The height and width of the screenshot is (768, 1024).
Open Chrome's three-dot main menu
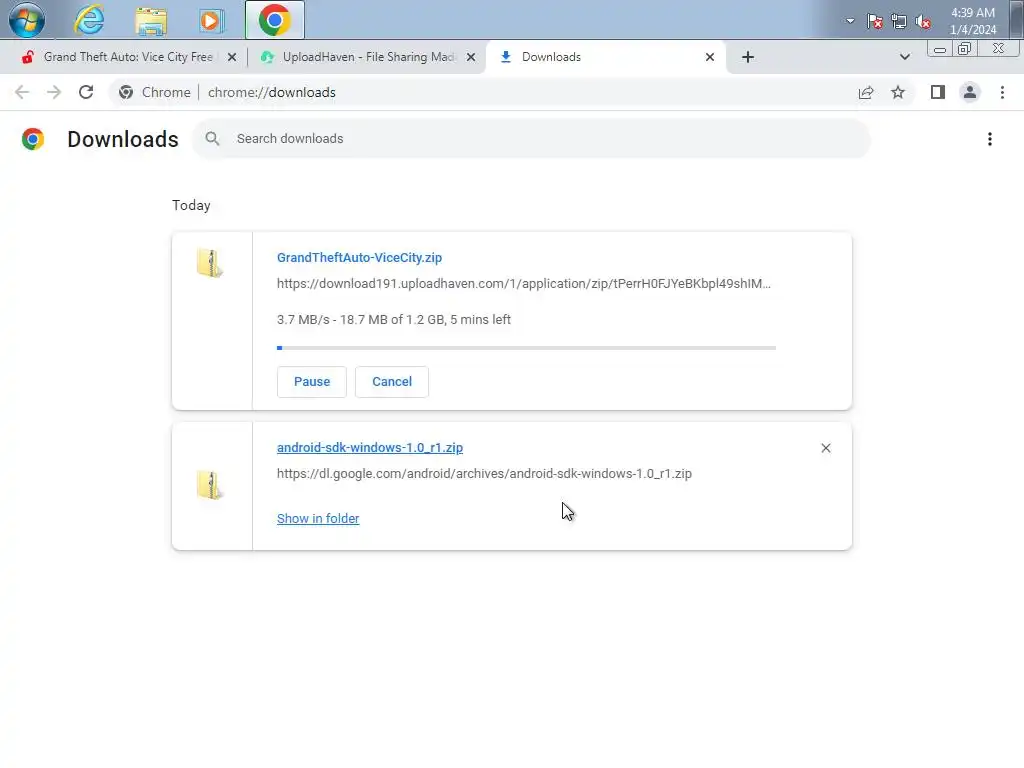coord(1002,92)
